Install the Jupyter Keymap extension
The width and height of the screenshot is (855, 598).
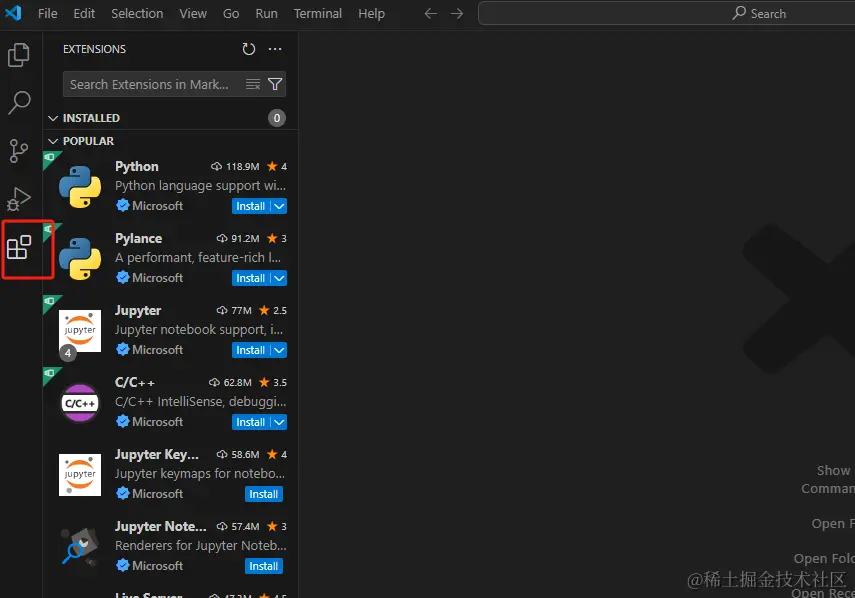pos(264,494)
